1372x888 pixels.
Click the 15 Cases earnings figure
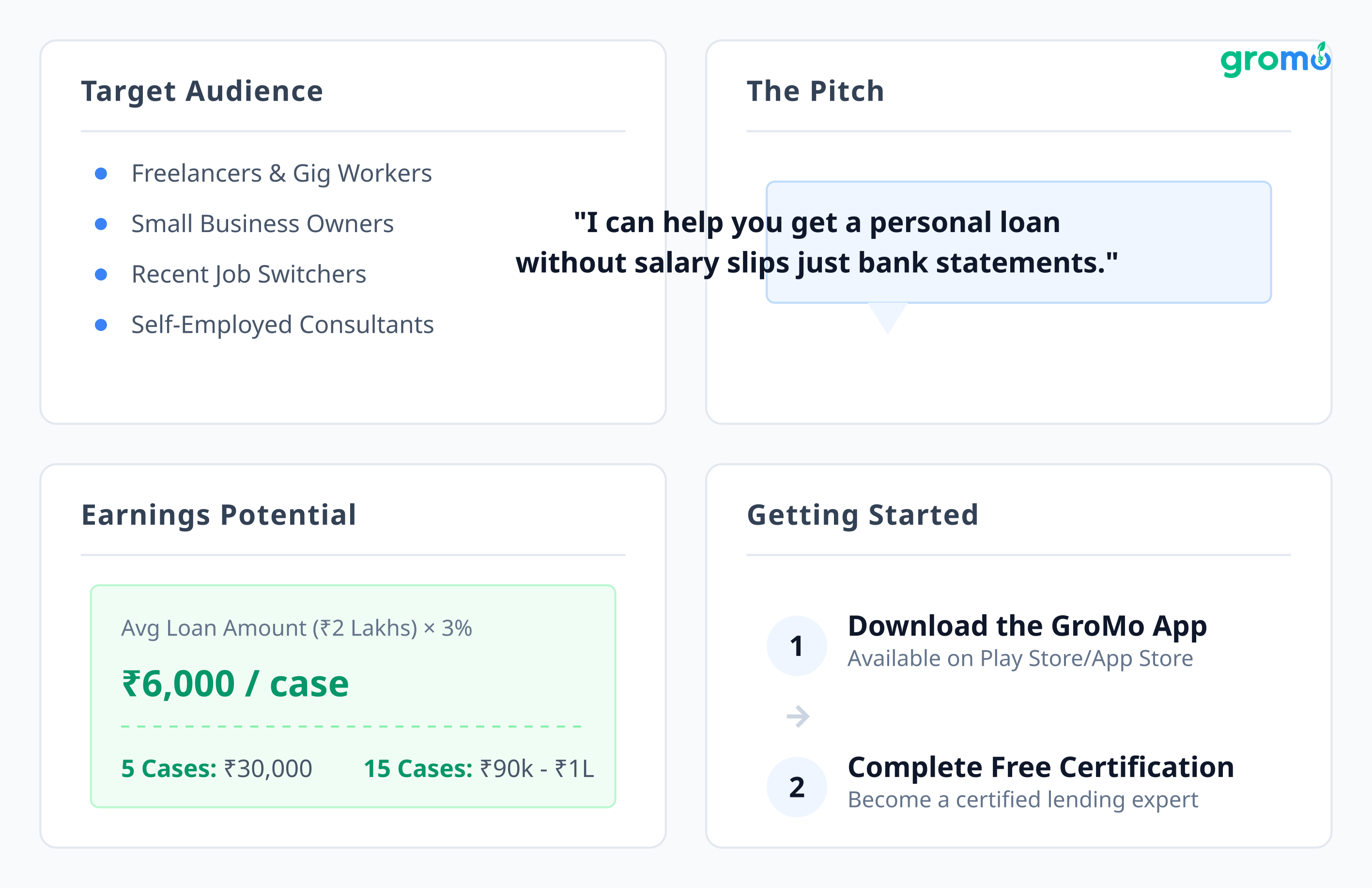tap(478, 769)
